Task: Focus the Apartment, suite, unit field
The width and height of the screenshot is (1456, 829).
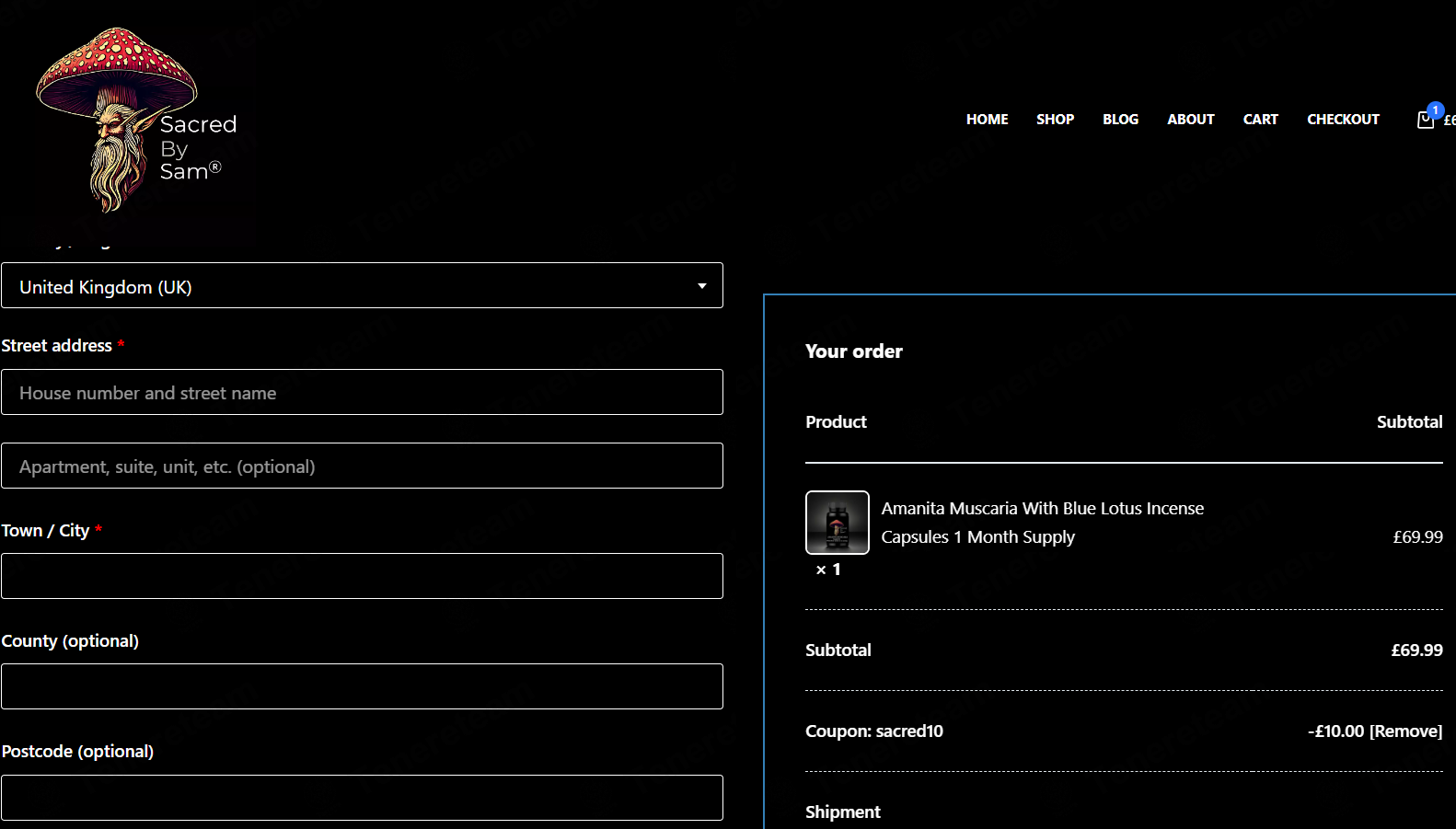Action: (362, 466)
